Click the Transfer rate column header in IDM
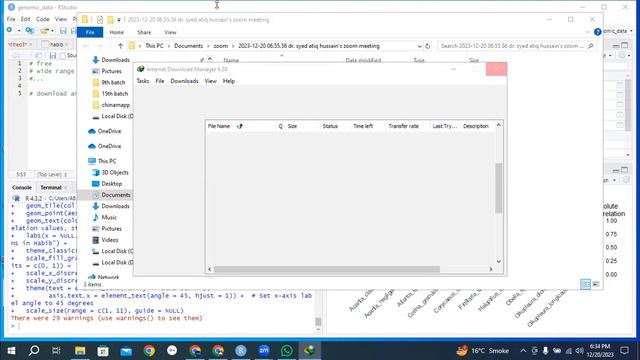 coord(404,126)
